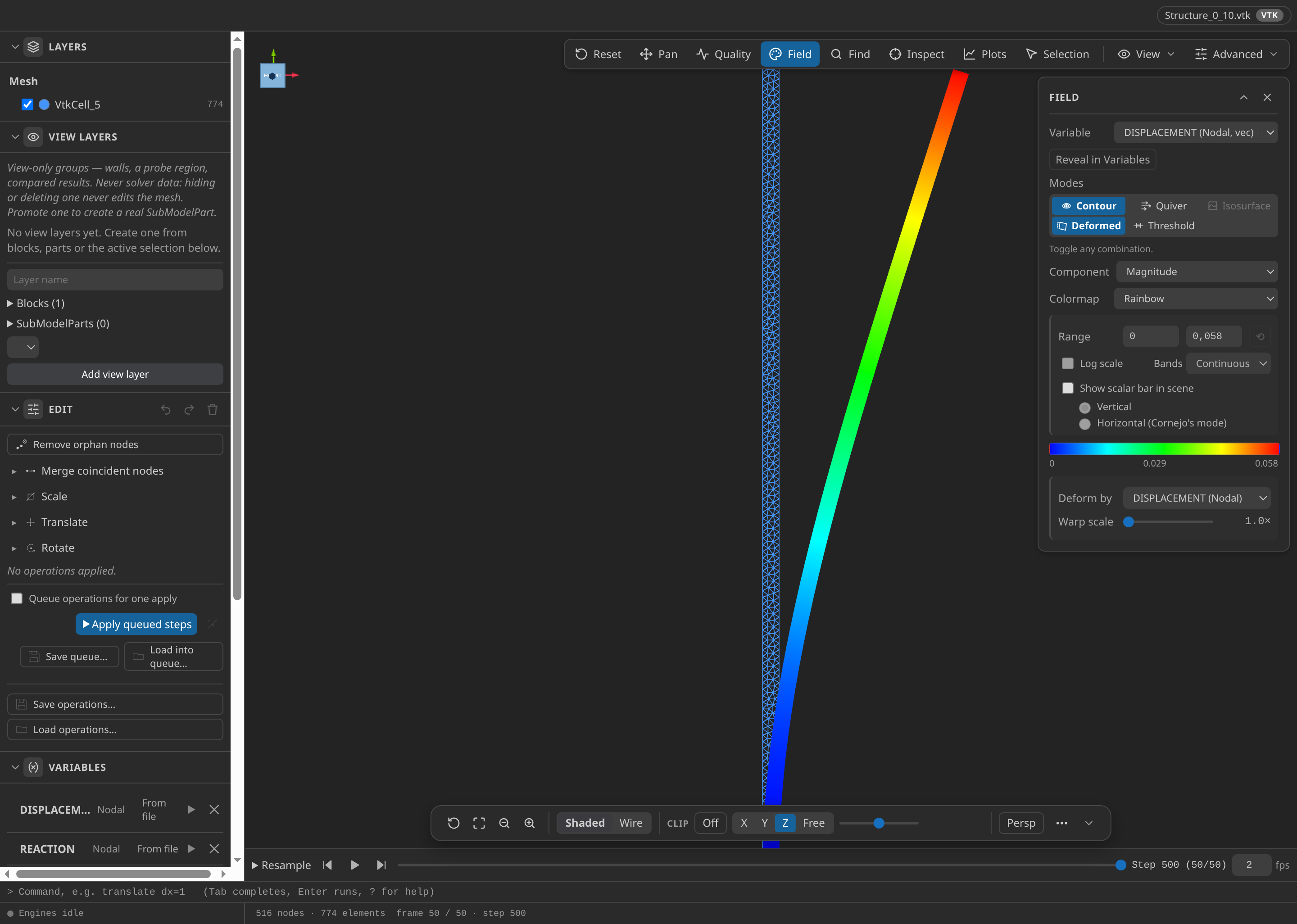Screen dimensions: 1297x924
Task: Open the Plots tool
Action: [985, 54]
